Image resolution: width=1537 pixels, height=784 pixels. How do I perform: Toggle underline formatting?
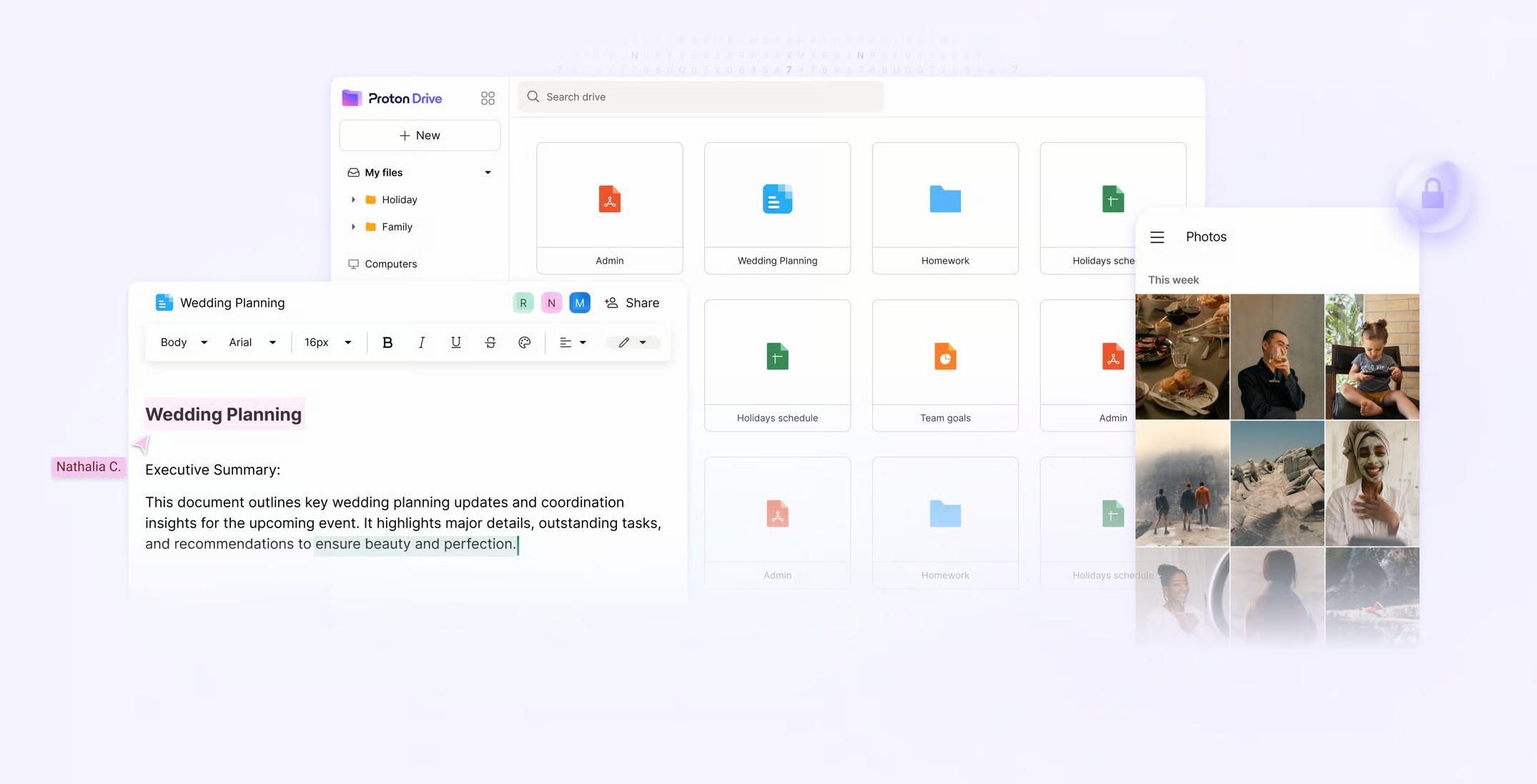tap(455, 342)
